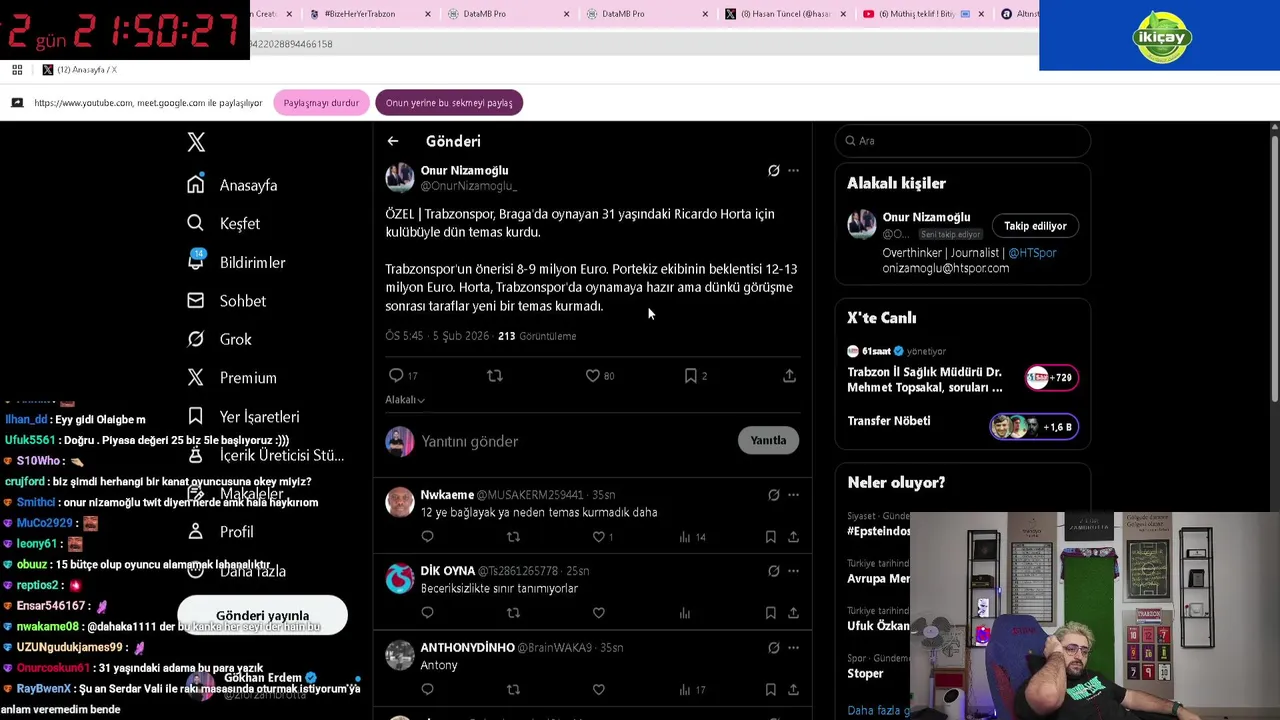This screenshot has width=1280, height=720.
Task: Click the Gönderi yayınla button
Action: coord(262,616)
